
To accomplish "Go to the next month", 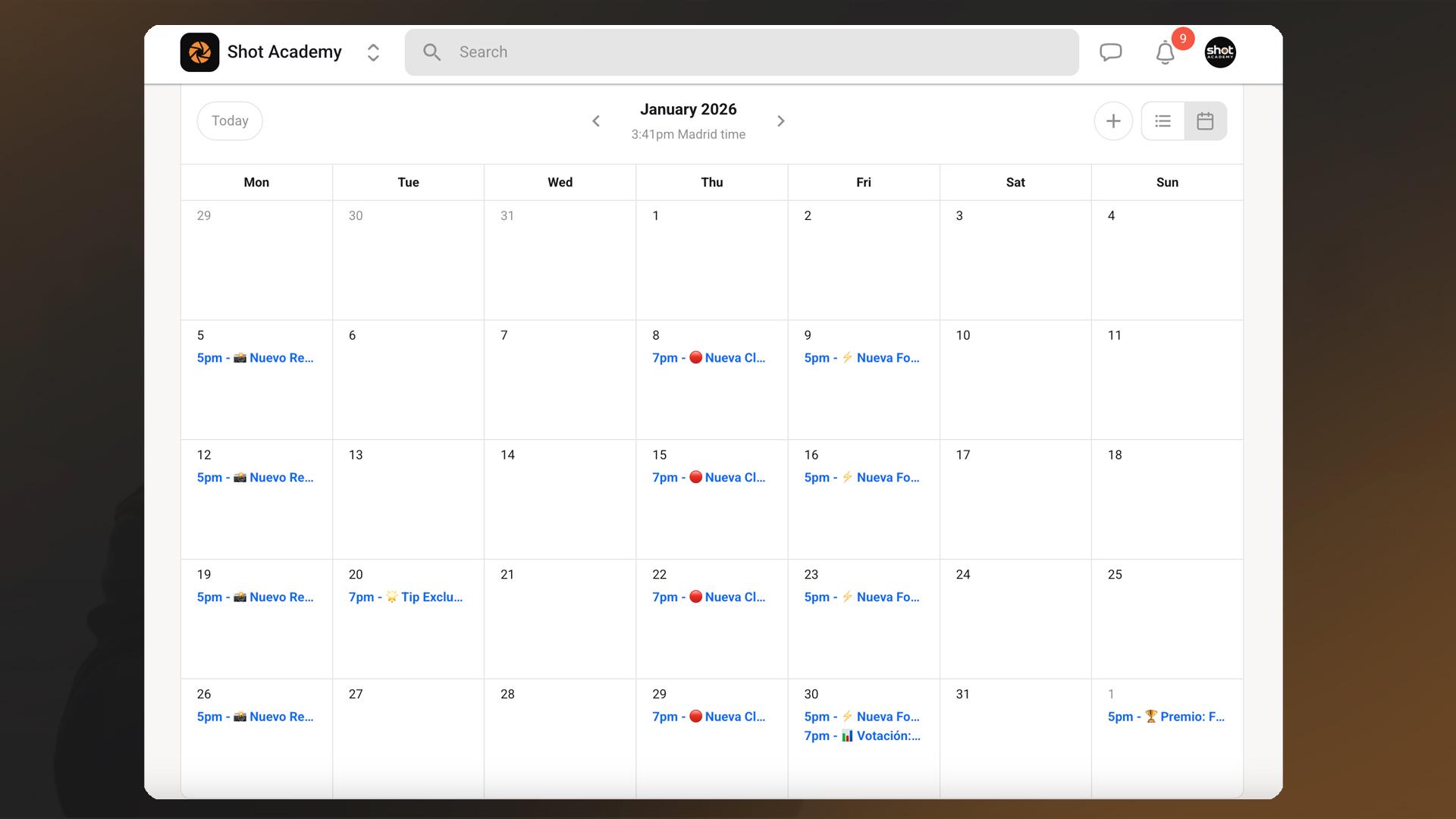I will [781, 121].
